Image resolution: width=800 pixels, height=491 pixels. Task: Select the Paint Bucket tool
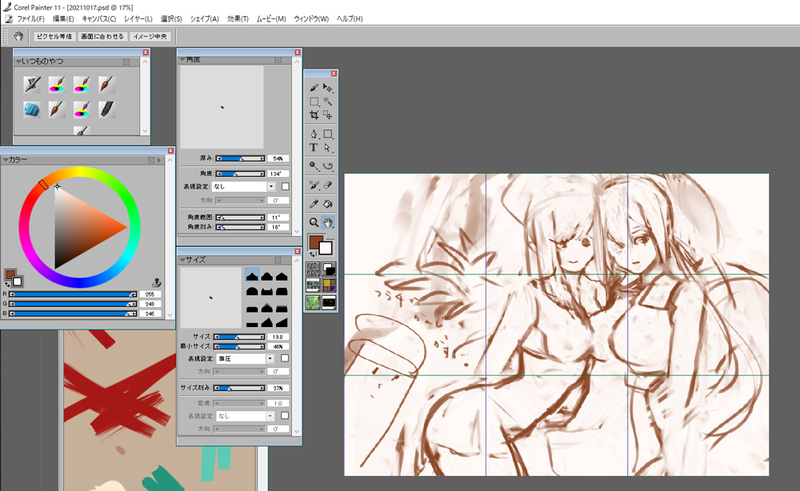328,204
